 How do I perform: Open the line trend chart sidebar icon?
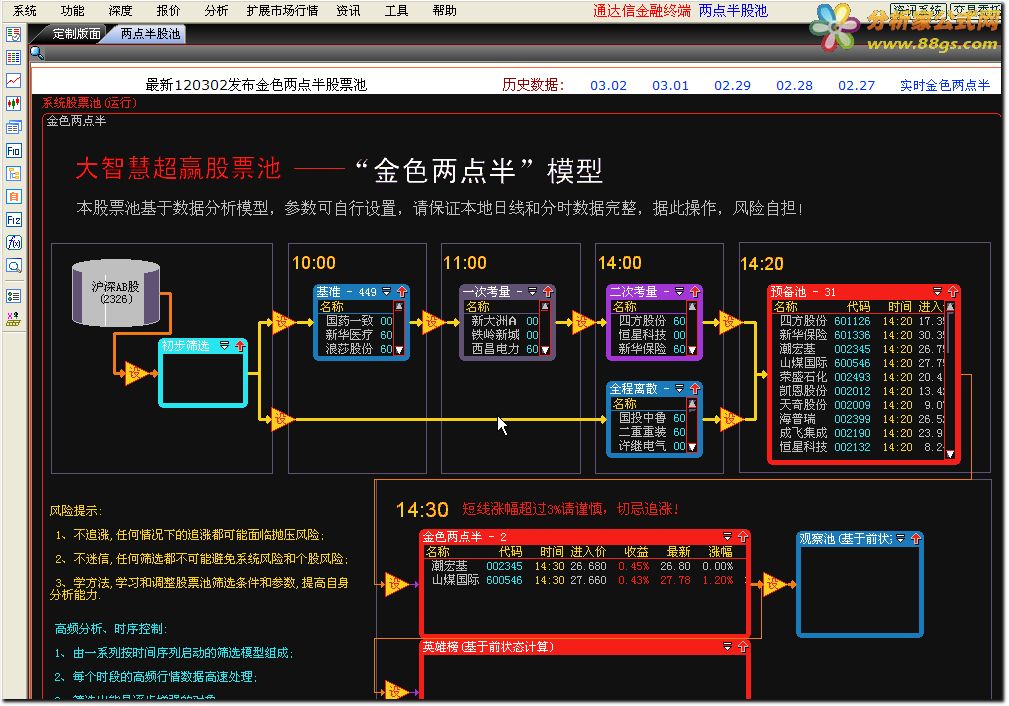[13, 80]
